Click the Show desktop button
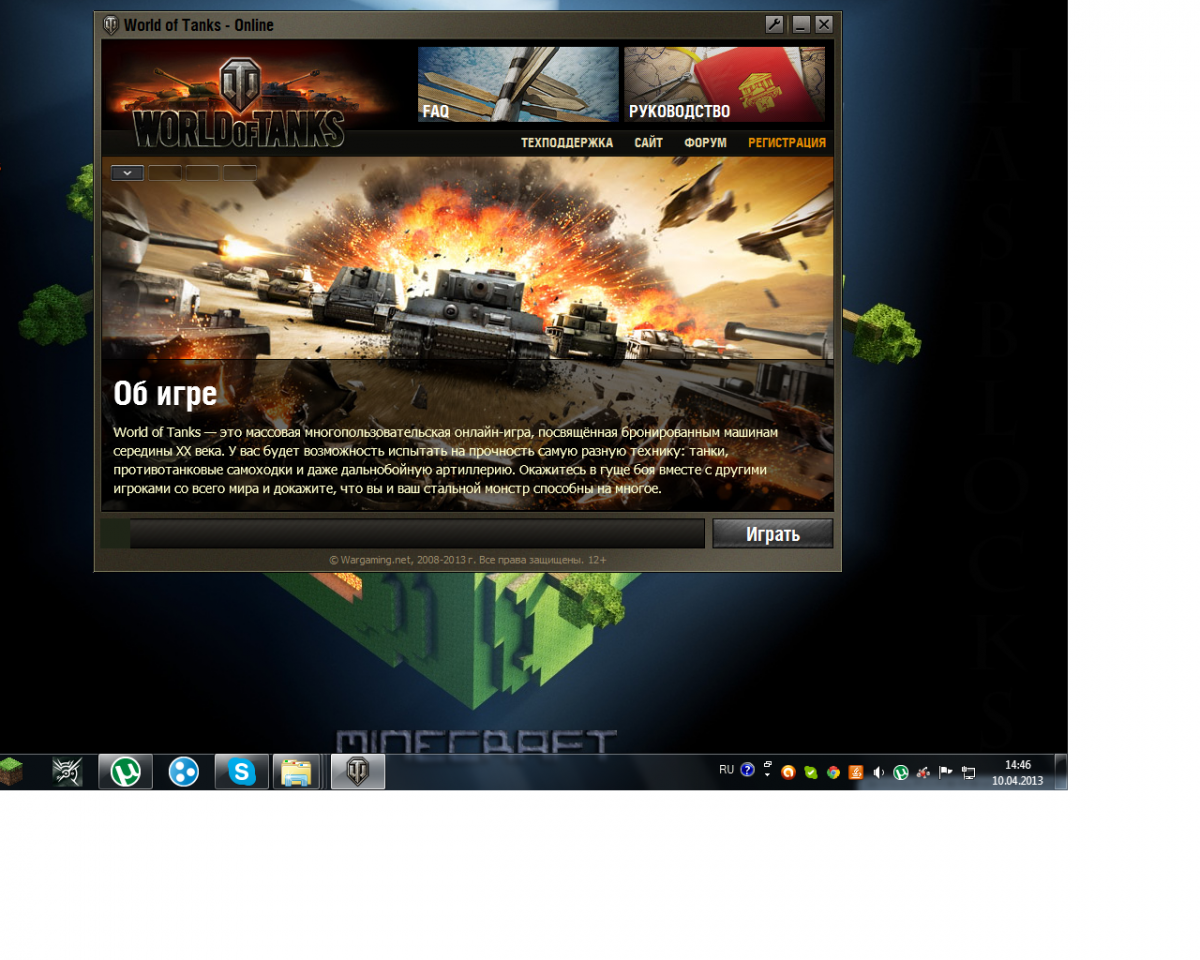 (x=1061, y=772)
